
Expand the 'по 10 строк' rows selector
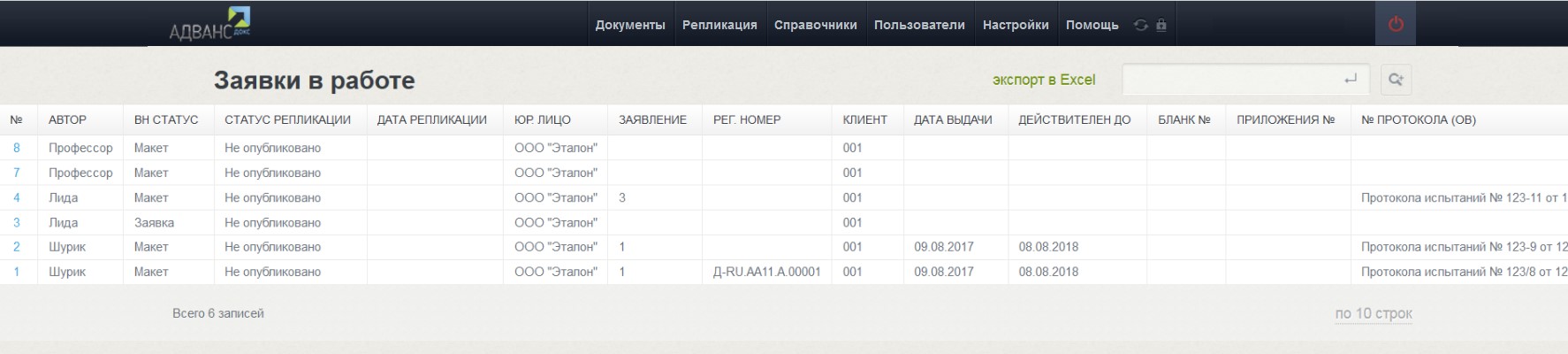1373,313
